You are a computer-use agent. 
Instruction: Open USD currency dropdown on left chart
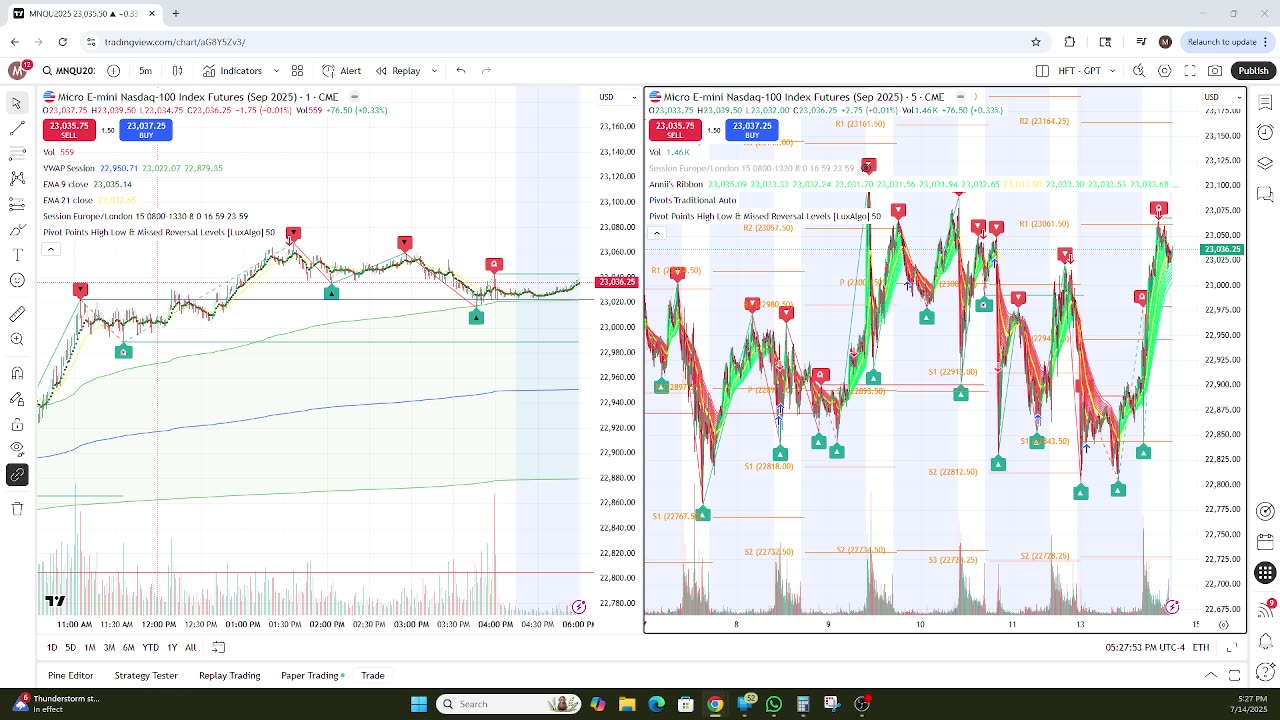pos(617,97)
